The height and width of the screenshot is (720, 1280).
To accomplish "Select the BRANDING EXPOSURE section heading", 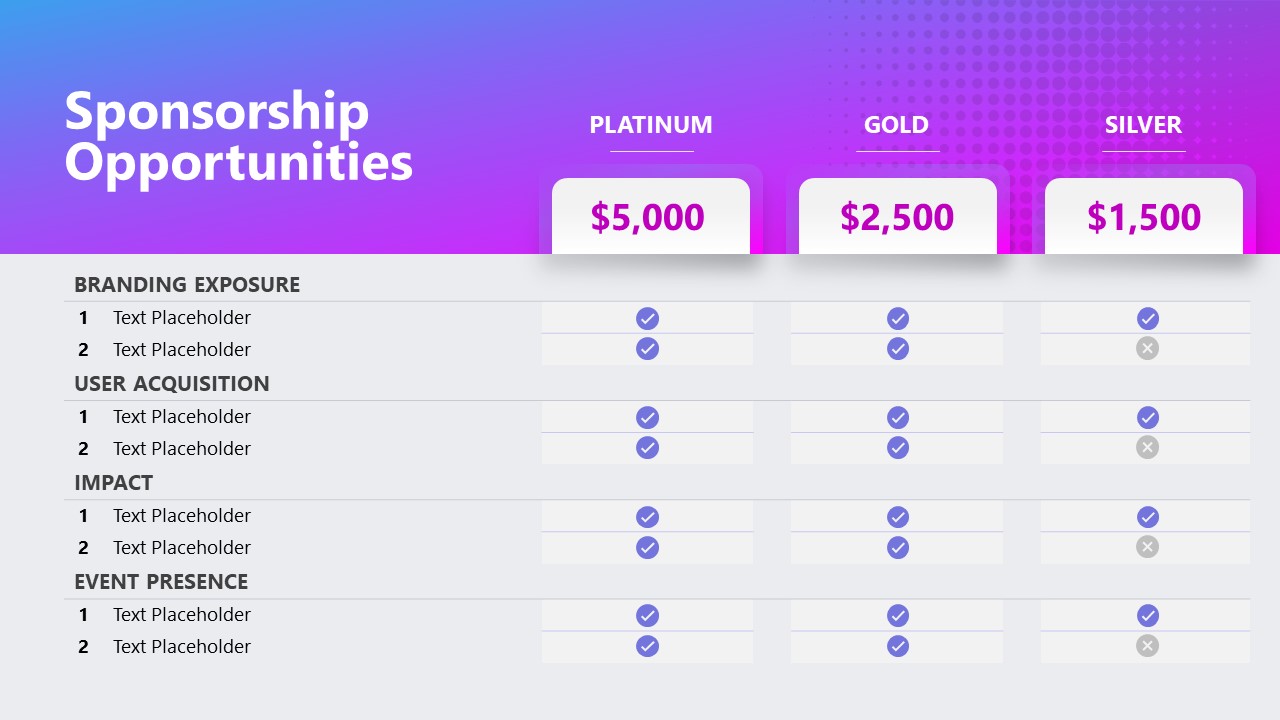I will coord(187,285).
